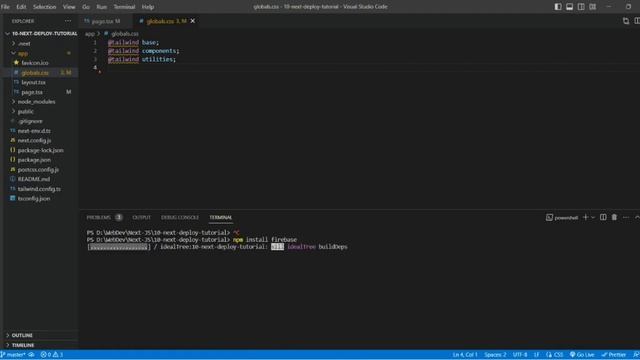Open the File menu
Screen dimensions: 640x360
tap(5, 7)
